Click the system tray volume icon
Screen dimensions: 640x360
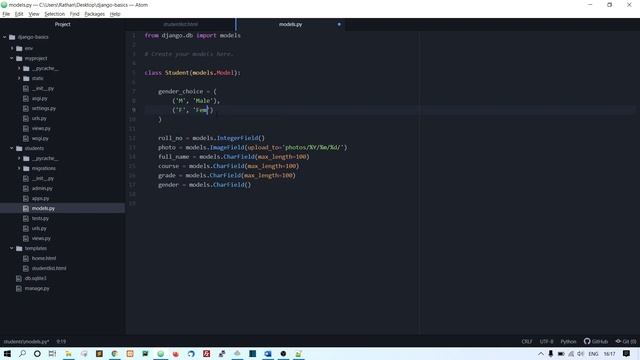pos(581,353)
